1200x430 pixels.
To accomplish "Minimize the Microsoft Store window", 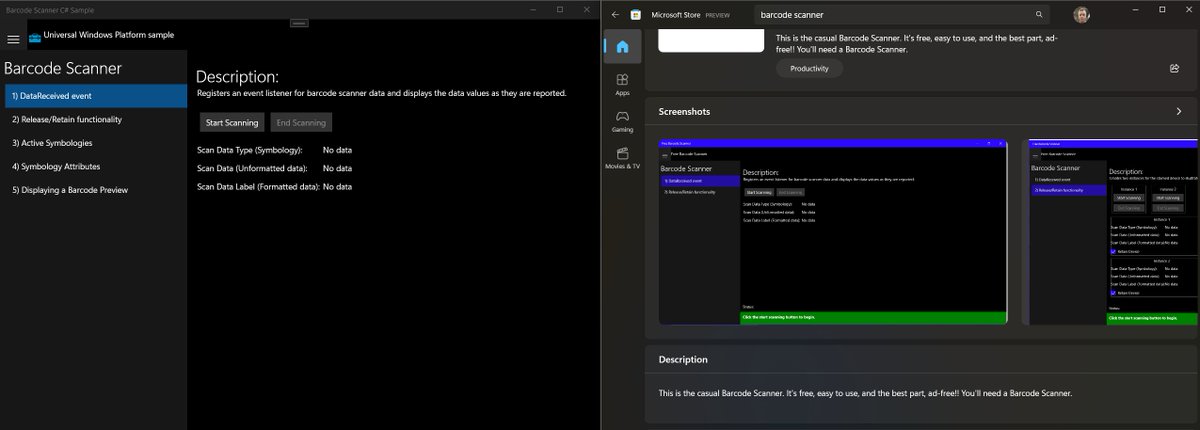I will coord(1133,9).
